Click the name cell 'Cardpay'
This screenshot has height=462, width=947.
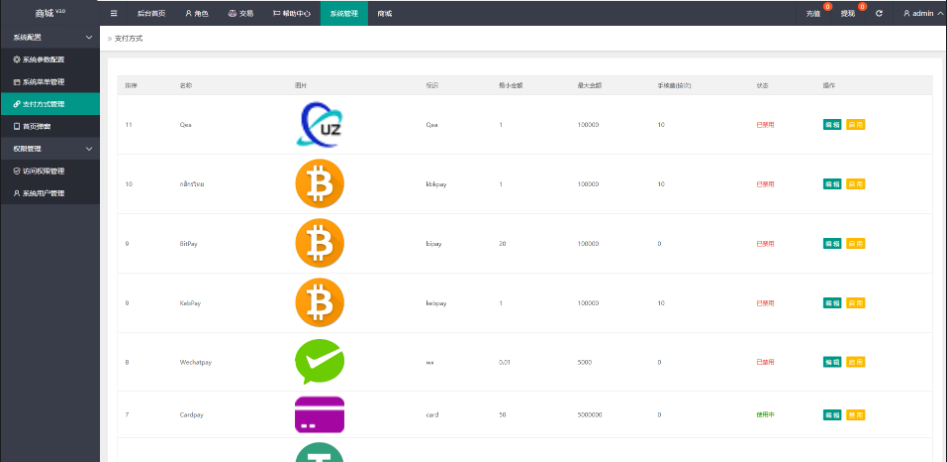tap(191, 415)
